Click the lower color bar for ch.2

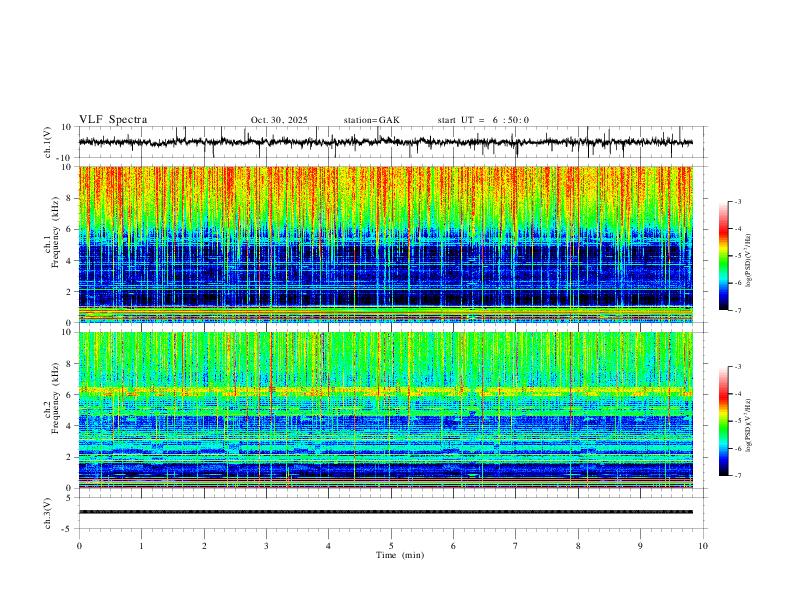(723, 421)
